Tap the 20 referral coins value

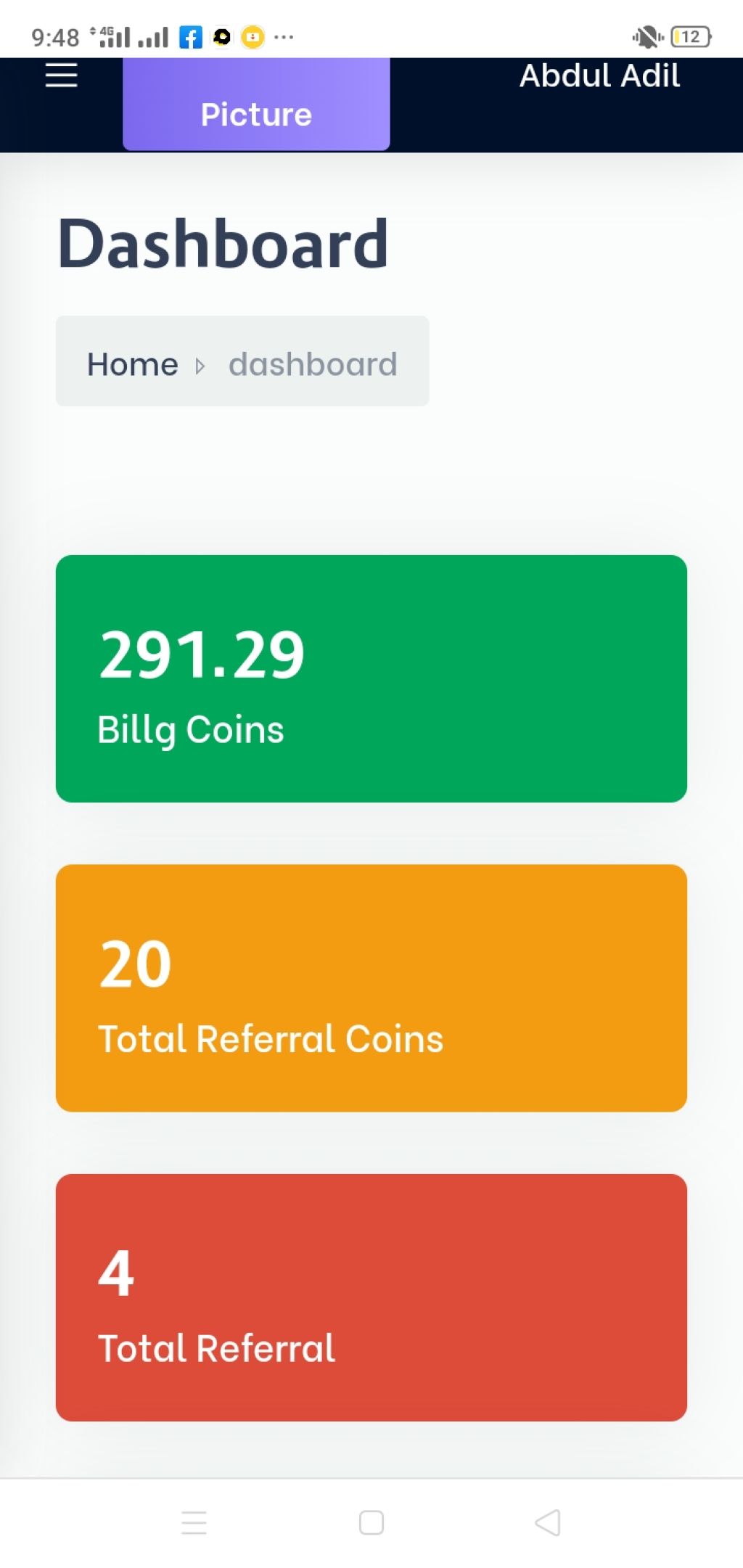[x=135, y=964]
